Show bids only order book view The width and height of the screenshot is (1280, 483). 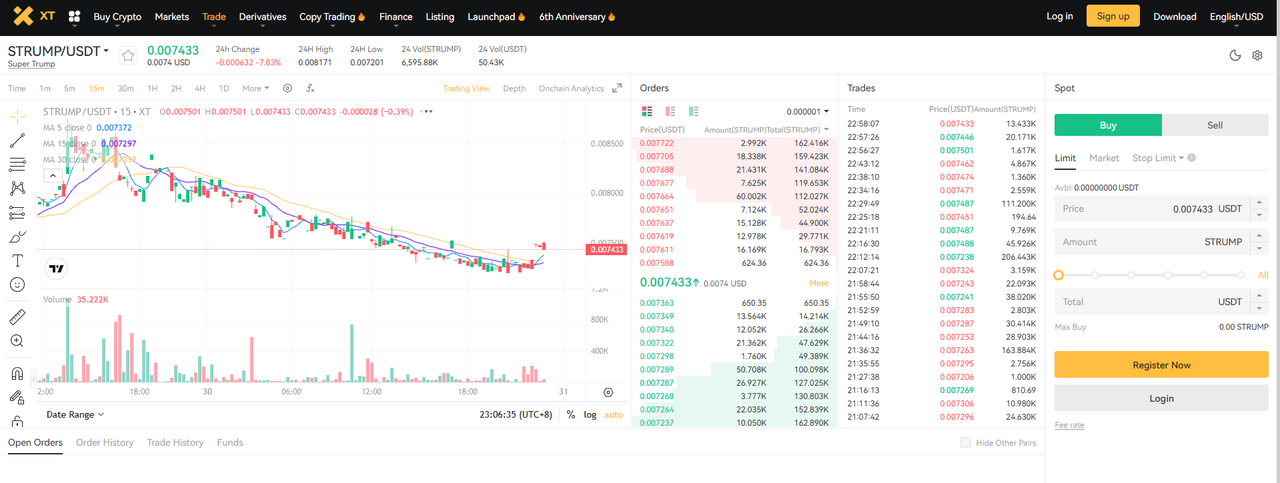tap(693, 111)
